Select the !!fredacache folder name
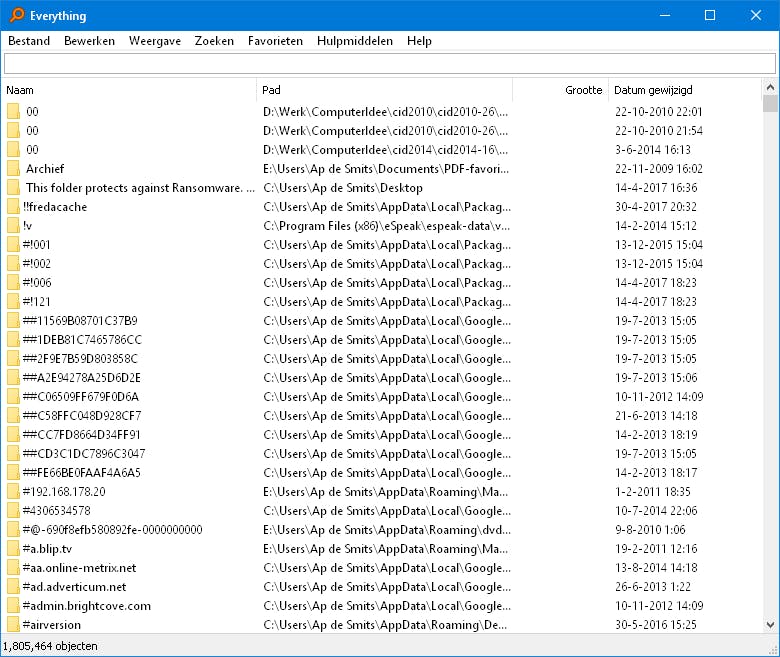This screenshot has width=780, height=657. 55,206
